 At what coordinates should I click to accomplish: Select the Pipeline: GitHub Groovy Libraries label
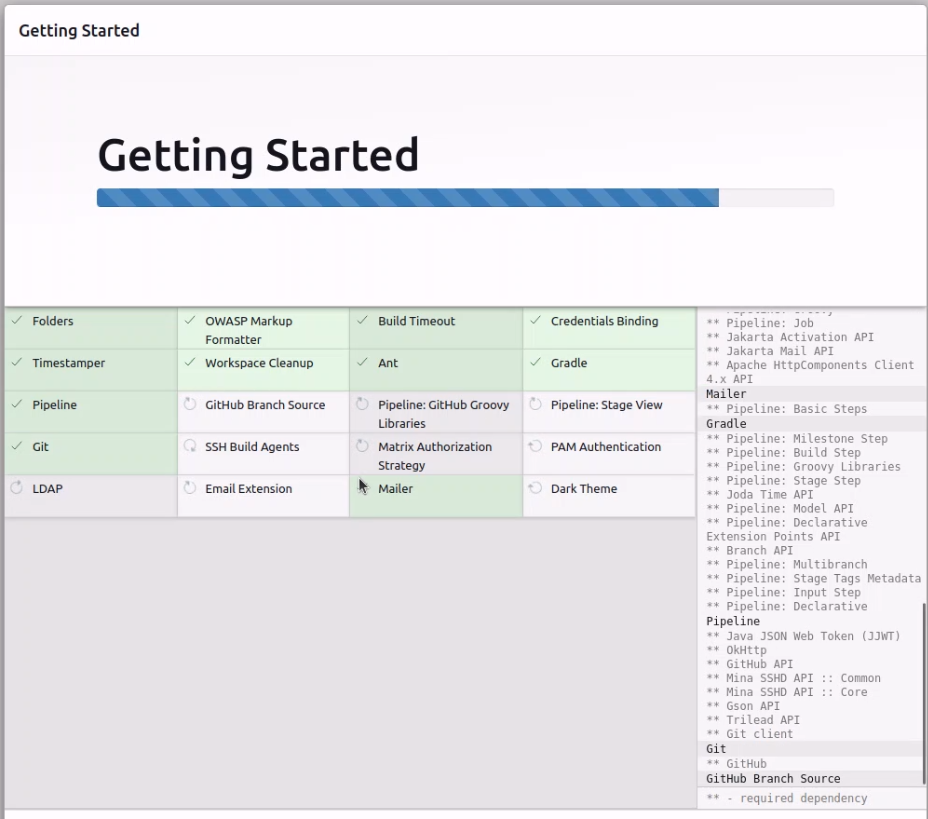pos(443,414)
